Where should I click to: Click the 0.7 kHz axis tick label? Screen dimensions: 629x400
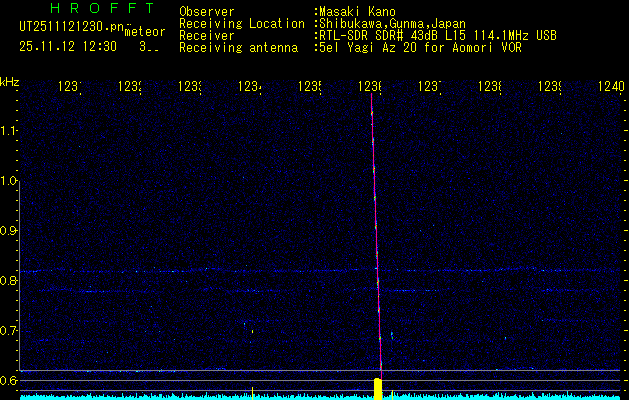tap(9, 330)
